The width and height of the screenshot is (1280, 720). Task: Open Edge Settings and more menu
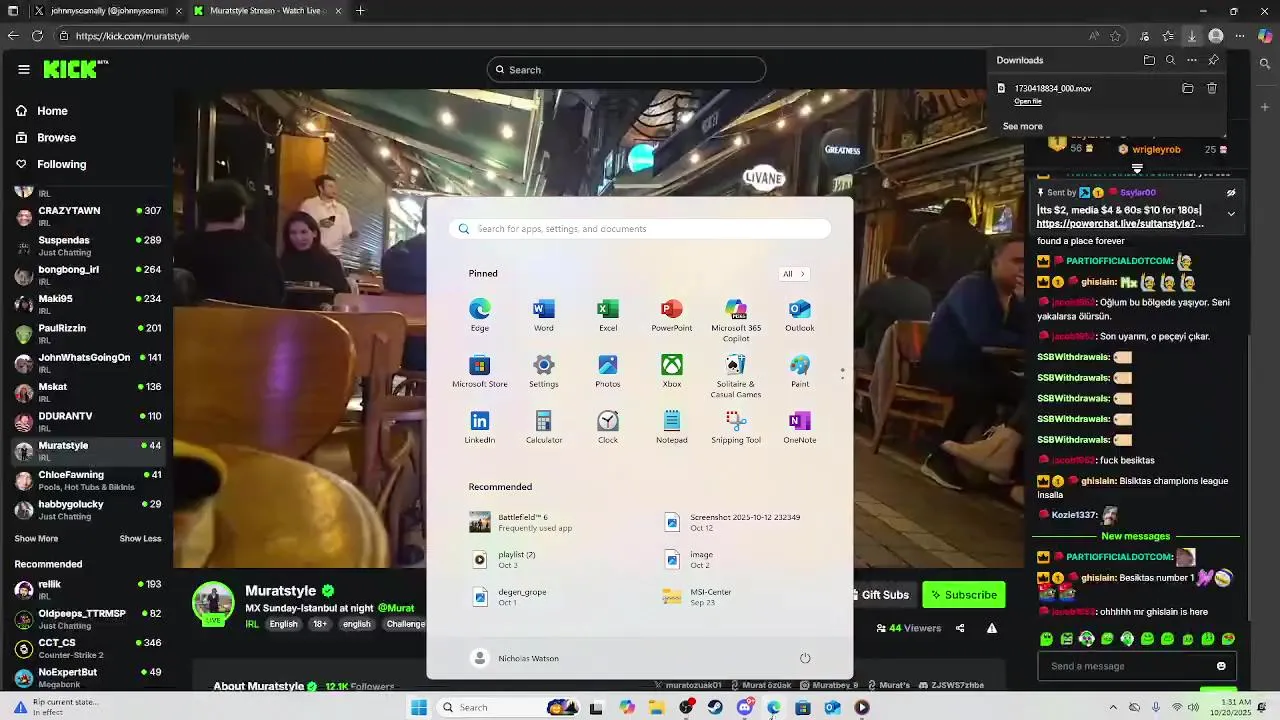pyautogui.click(x=1240, y=36)
